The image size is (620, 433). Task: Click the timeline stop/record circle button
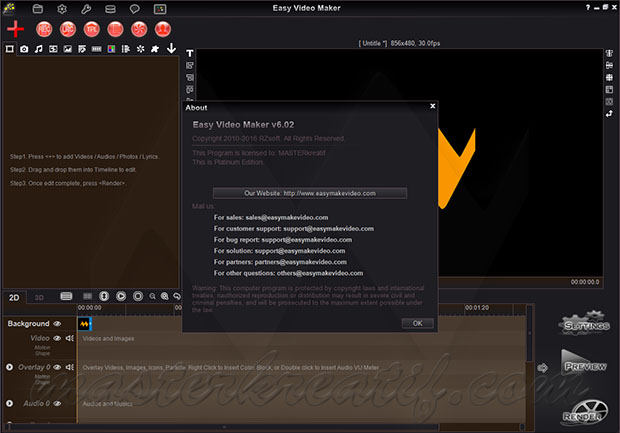pos(138,296)
